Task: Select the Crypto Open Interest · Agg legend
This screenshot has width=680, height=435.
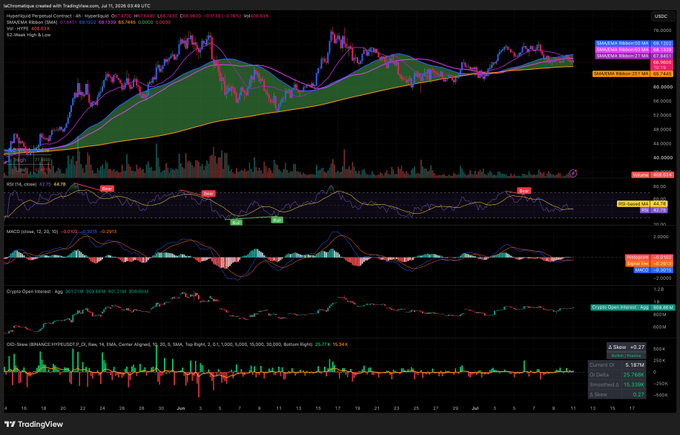Action: [x=35, y=291]
